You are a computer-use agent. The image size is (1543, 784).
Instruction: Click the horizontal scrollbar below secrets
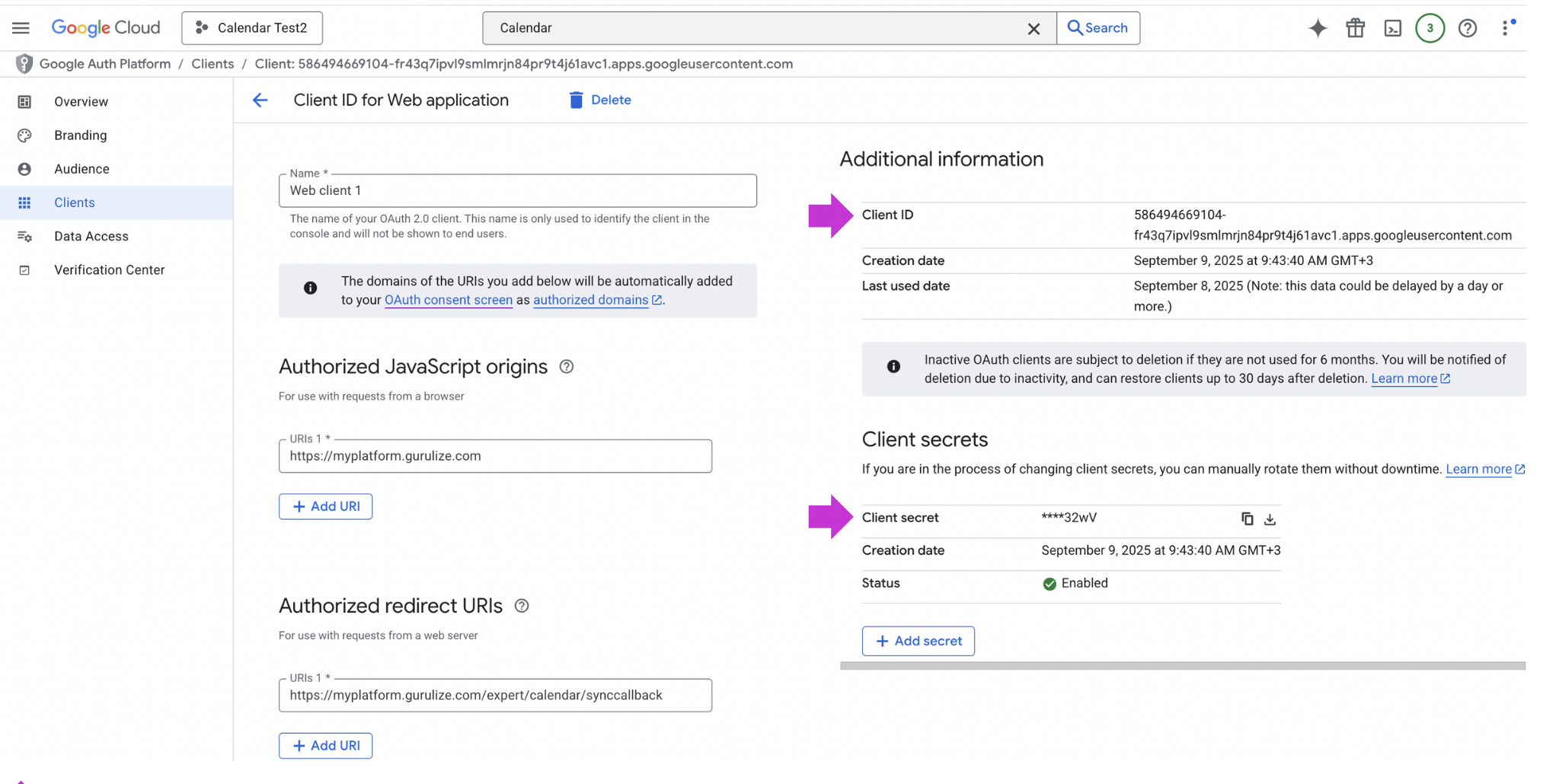click(1183, 666)
